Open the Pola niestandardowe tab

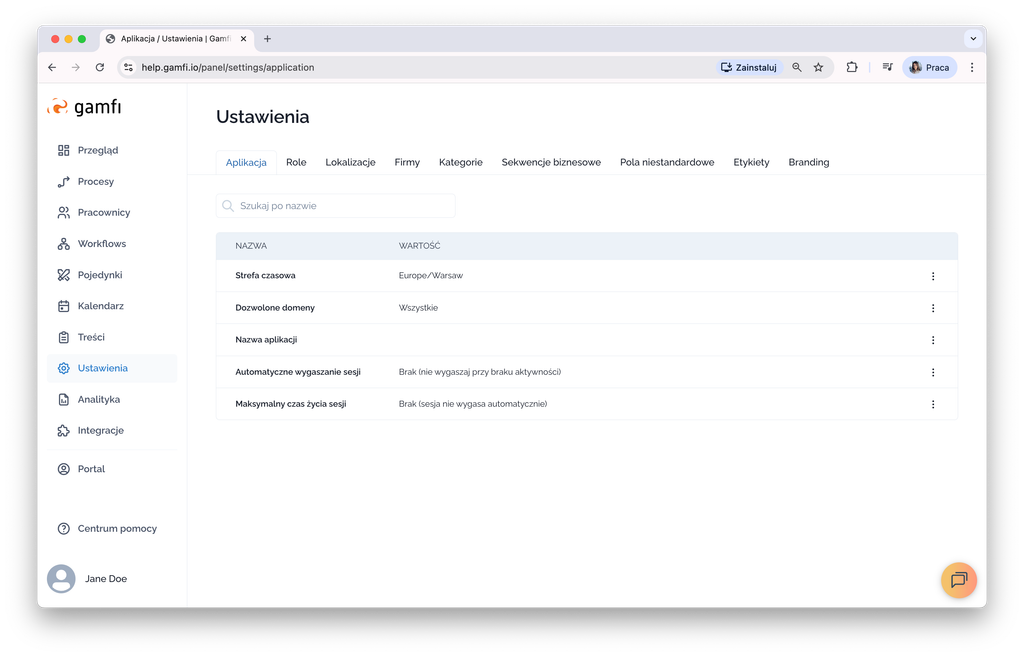tap(667, 162)
